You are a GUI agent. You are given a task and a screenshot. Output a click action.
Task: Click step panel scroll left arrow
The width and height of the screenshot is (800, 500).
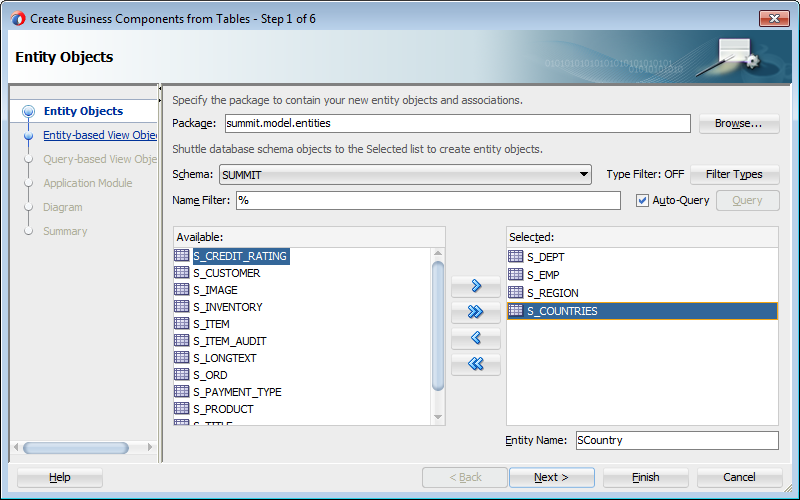(16, 447)
